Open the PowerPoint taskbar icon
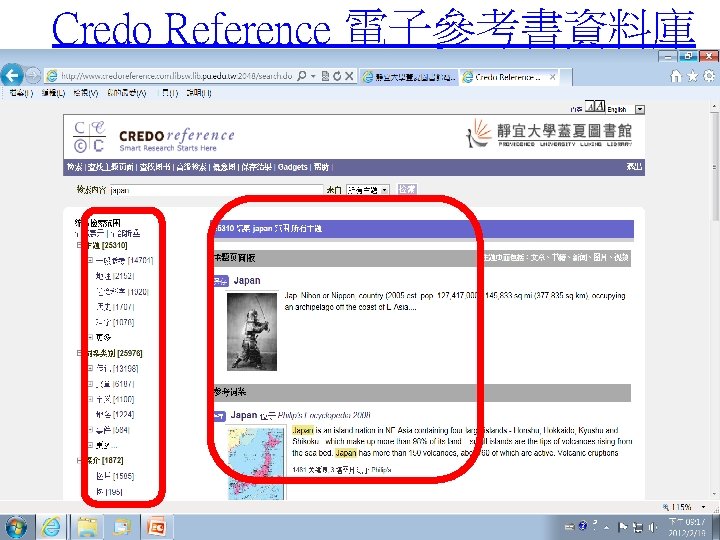The image size is (720, 540). (157, 527)
